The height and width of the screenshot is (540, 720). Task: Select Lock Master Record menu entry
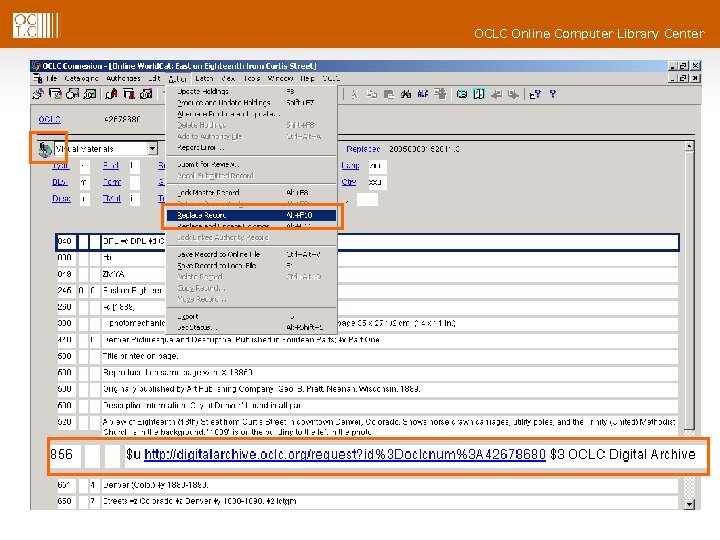click(251, 192)
